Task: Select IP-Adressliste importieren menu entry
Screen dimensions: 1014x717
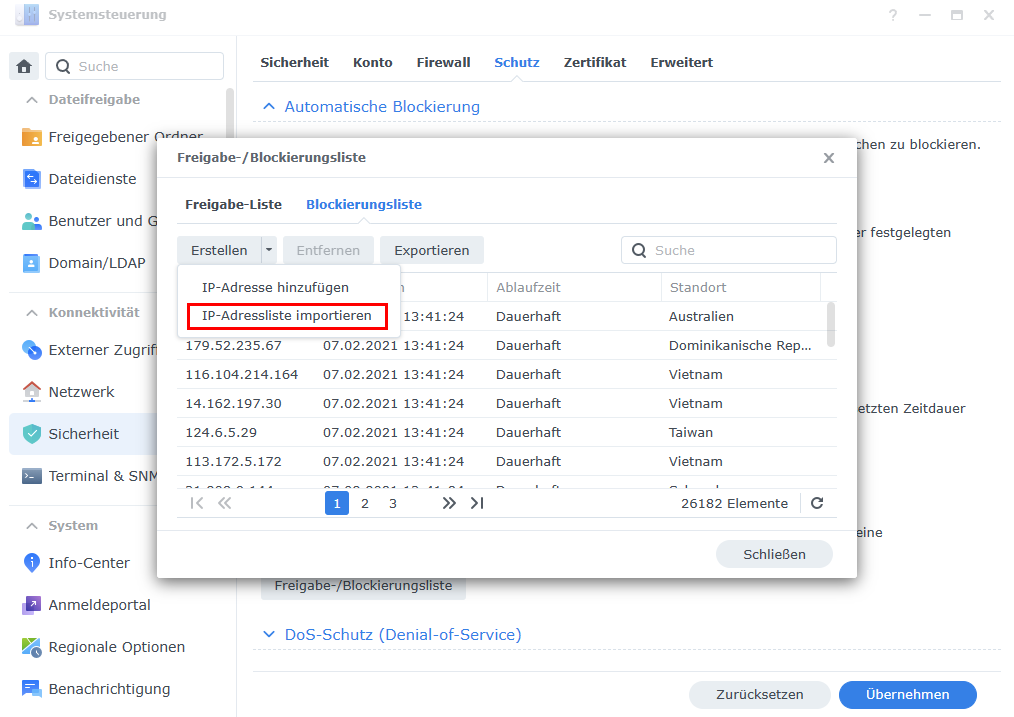Action: coord(287,316)
